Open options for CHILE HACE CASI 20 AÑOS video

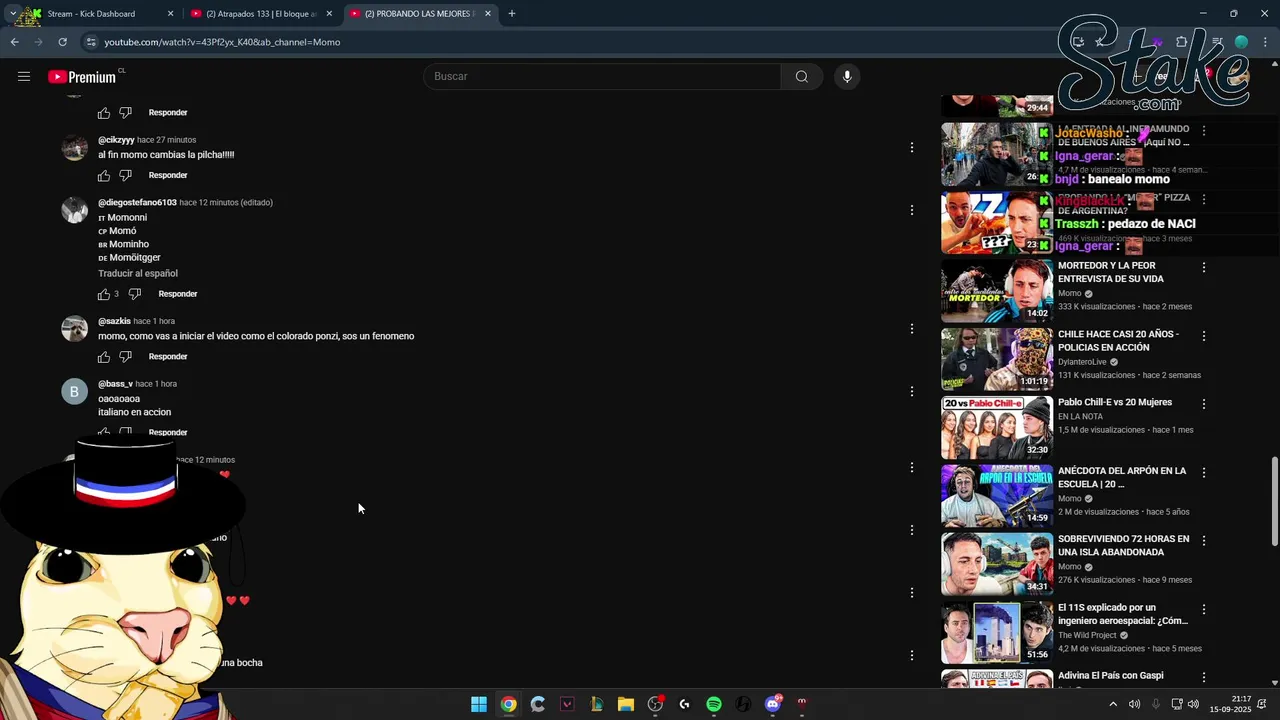point(1204,336)
